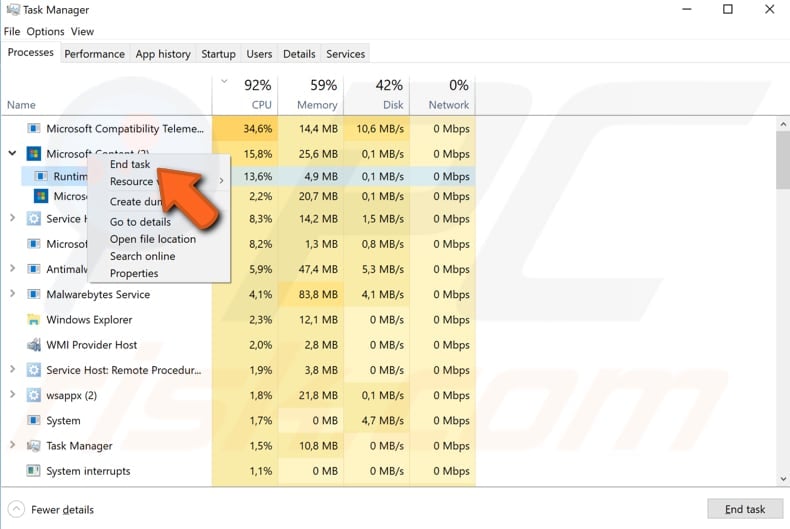
Task: Open the File menu
Action: [12, 31]
